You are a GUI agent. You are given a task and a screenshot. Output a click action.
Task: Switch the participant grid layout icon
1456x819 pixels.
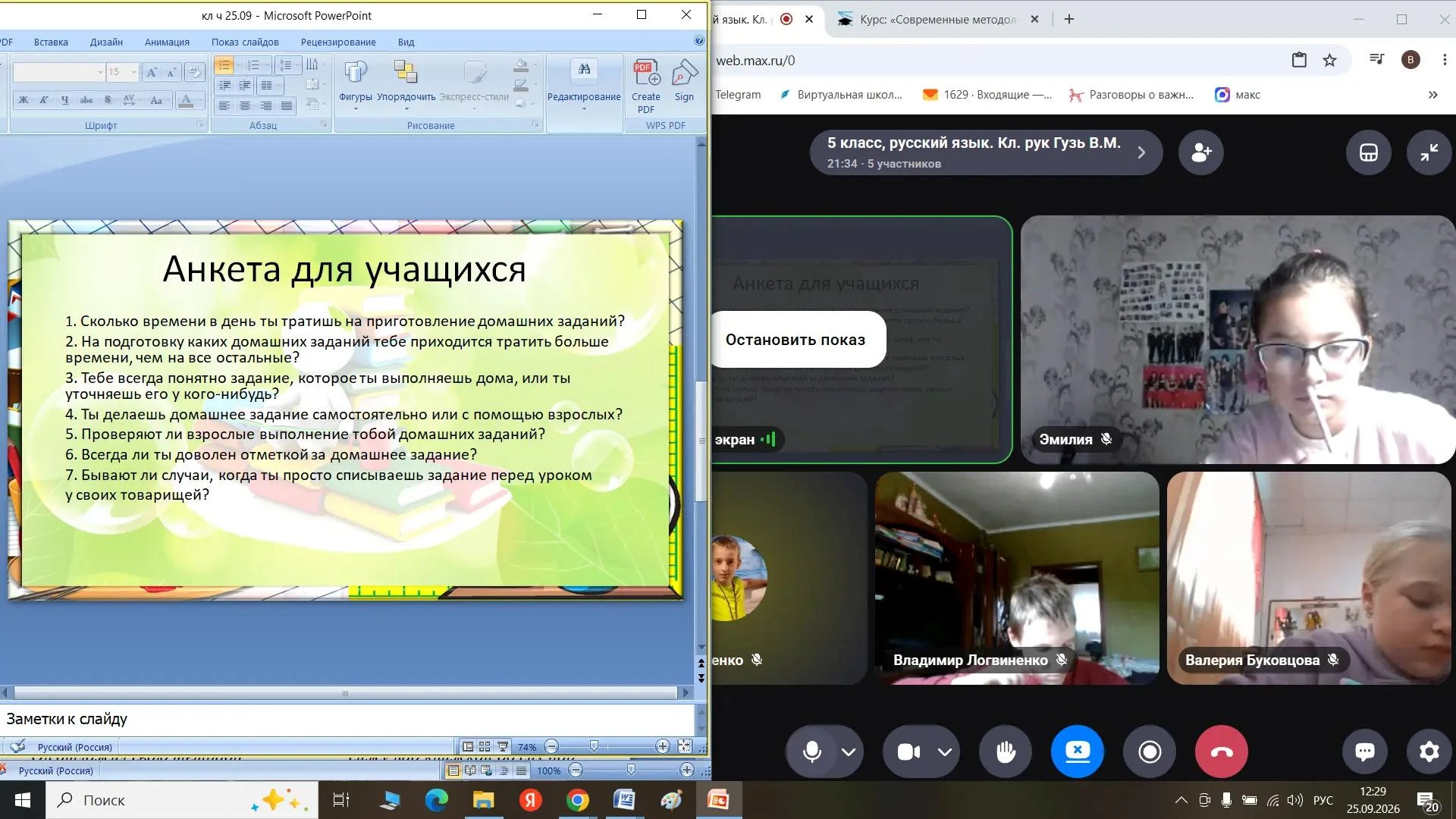[x=1368, y=152]
